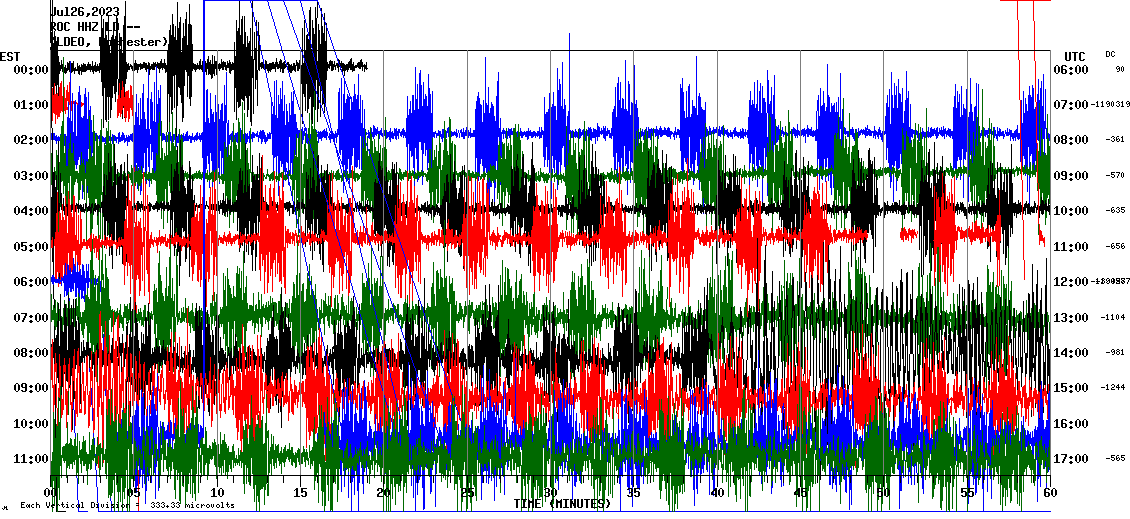Select the 10:00 UTC time label
Viewport: 1130px width, 519px height.
[x=1072, y=211]
